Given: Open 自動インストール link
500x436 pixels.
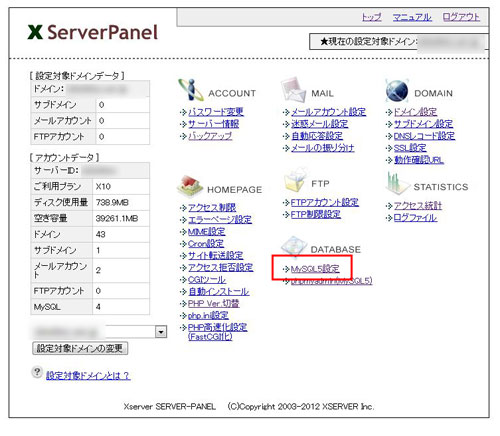Looking at the screenshot, I should tap(219, 292).
